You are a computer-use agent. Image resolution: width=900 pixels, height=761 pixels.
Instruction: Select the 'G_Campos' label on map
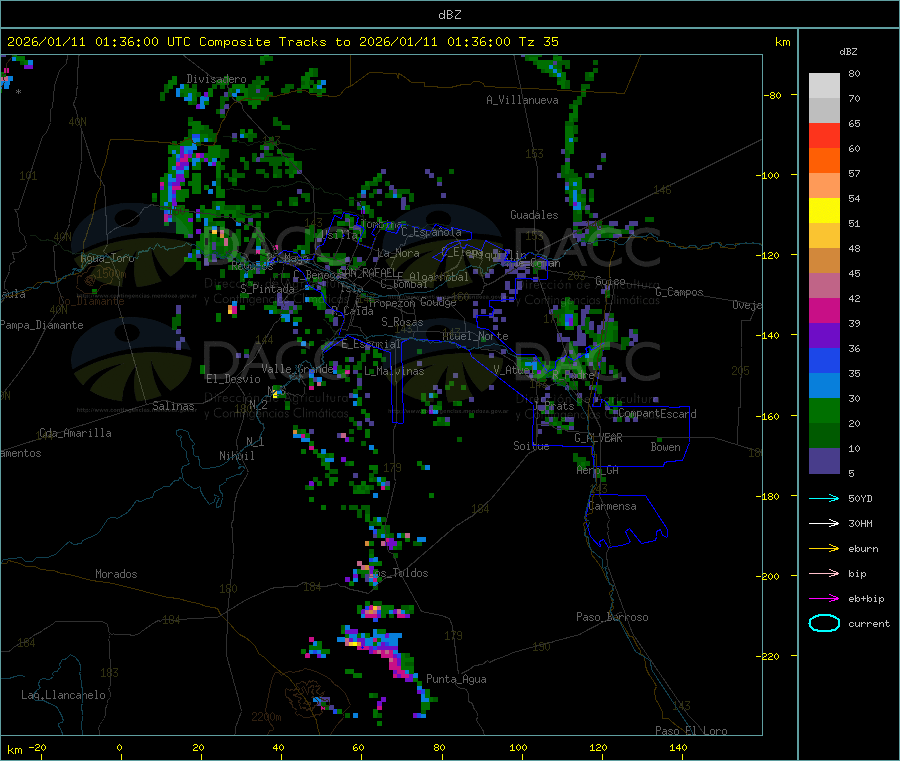(x=679, y=292)
